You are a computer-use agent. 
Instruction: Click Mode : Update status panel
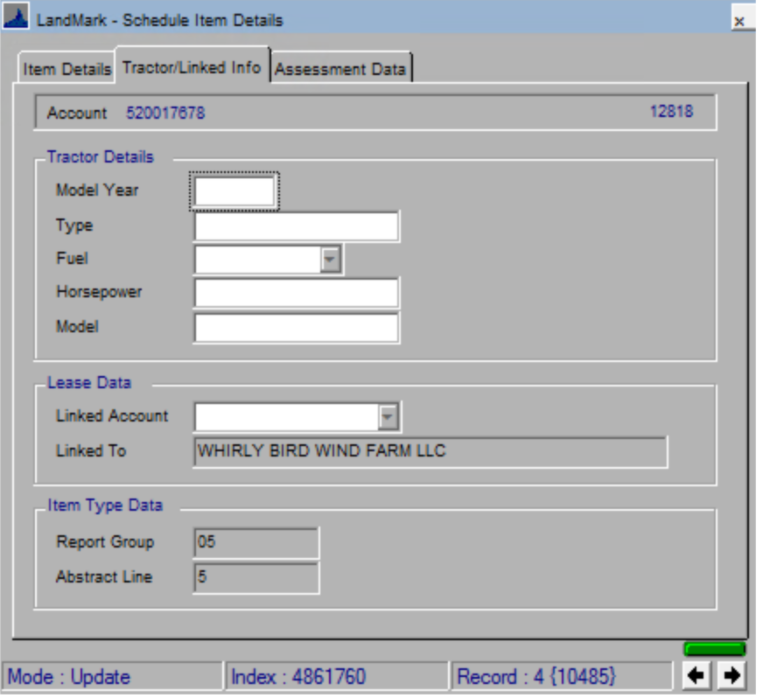point(112,676)
